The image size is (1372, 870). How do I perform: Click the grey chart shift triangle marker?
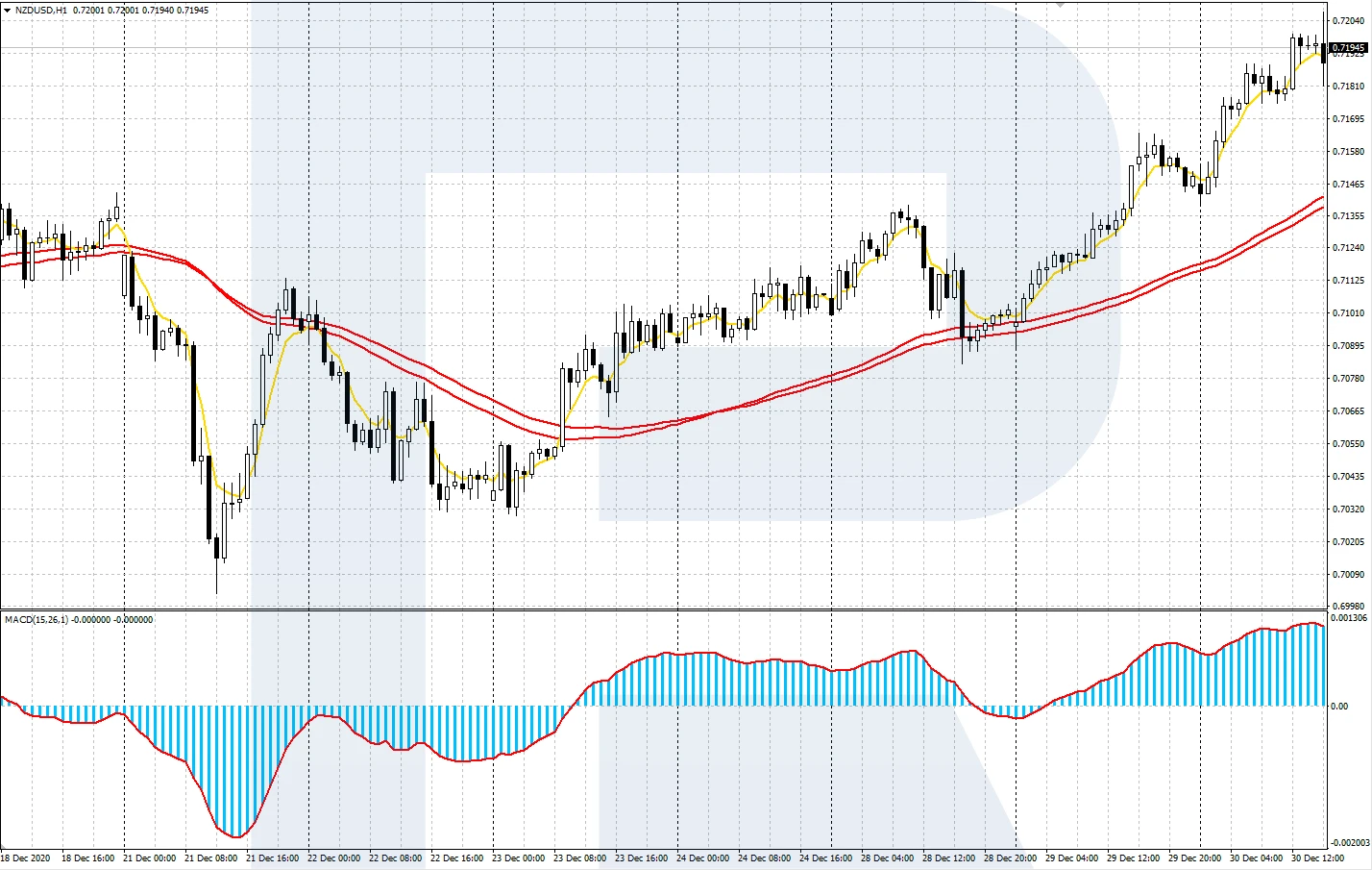[1060, 5]
